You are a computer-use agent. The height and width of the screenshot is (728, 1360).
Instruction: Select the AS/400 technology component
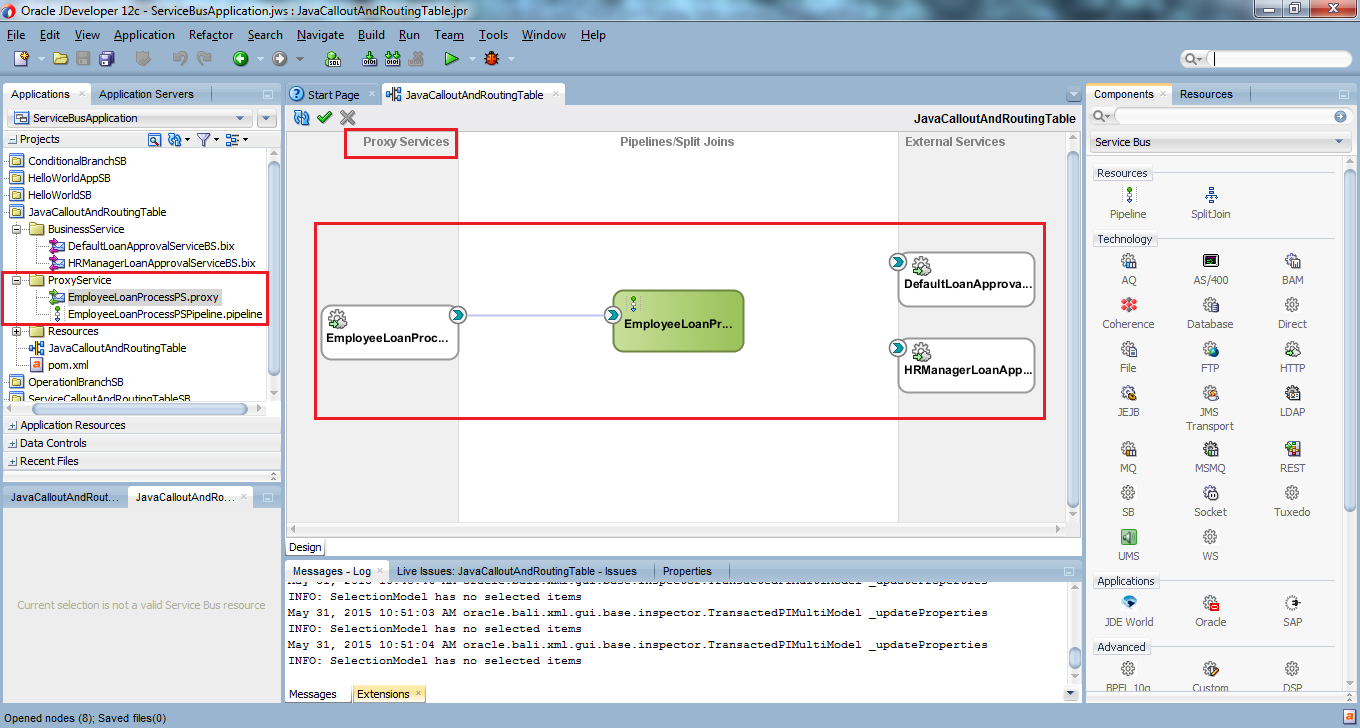coord(1210,269)
